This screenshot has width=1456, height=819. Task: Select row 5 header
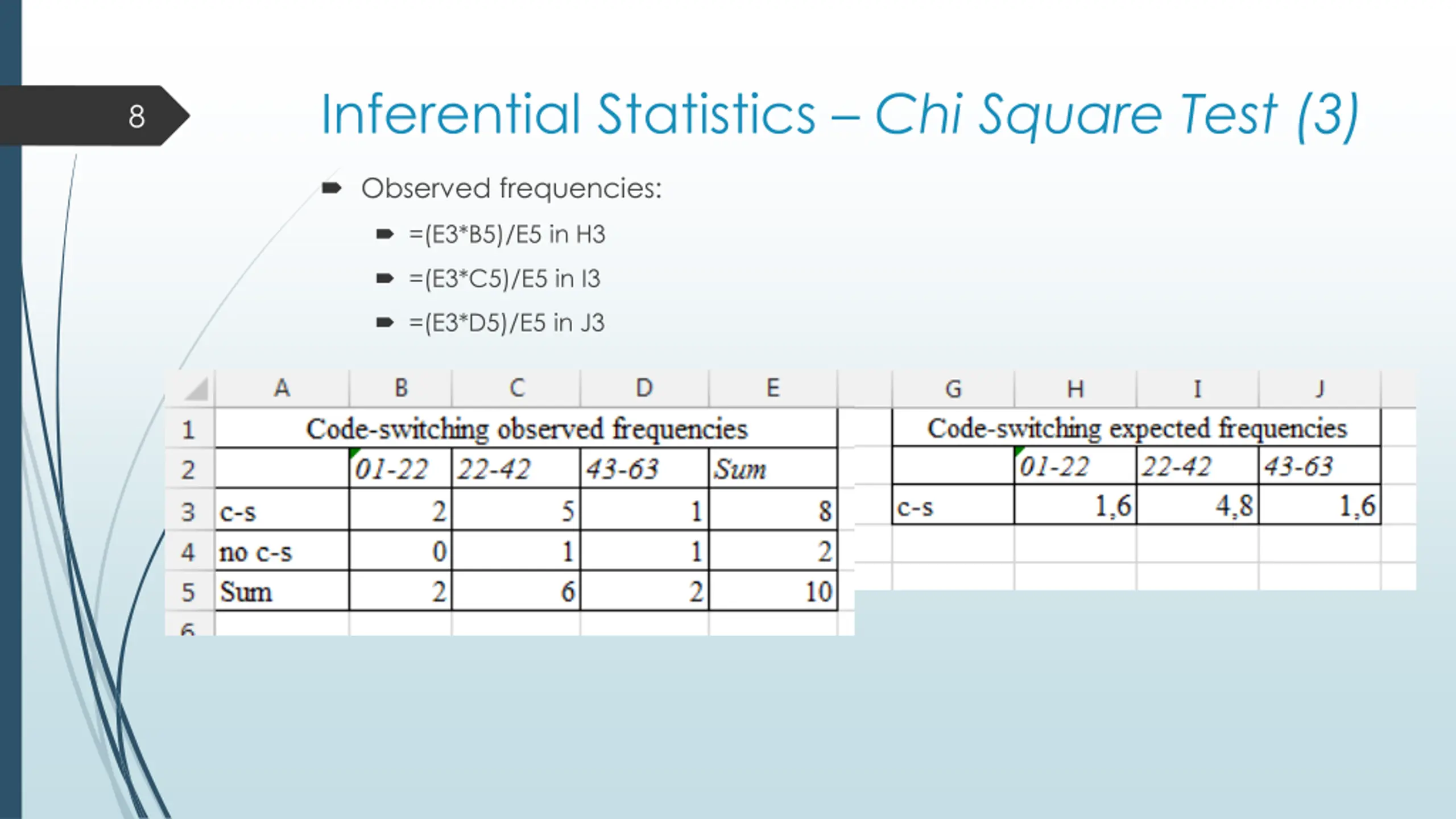[x=189, y=591]
